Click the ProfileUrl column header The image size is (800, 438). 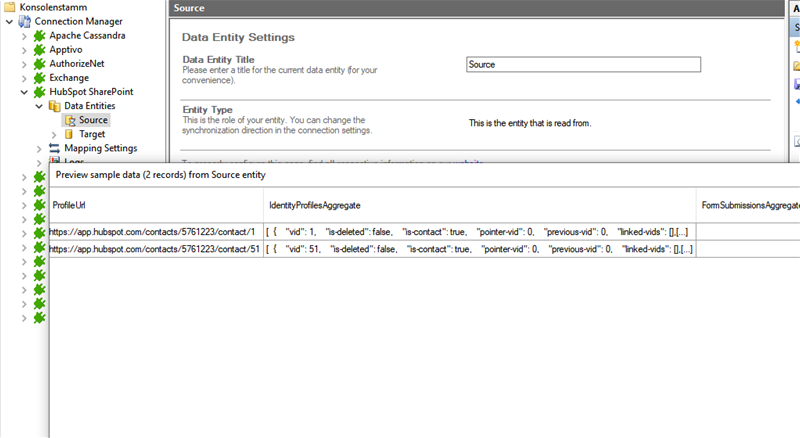pos(71,204)
